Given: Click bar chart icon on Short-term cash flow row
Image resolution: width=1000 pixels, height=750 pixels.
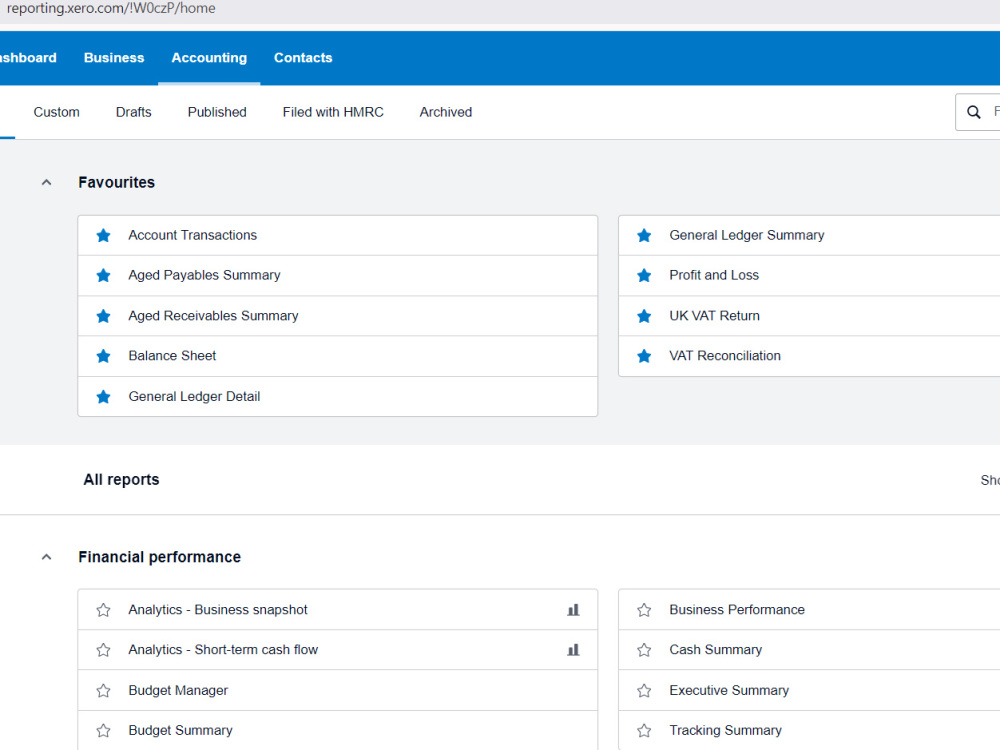Looking at the screenshot, I should (x=573, y=650).
